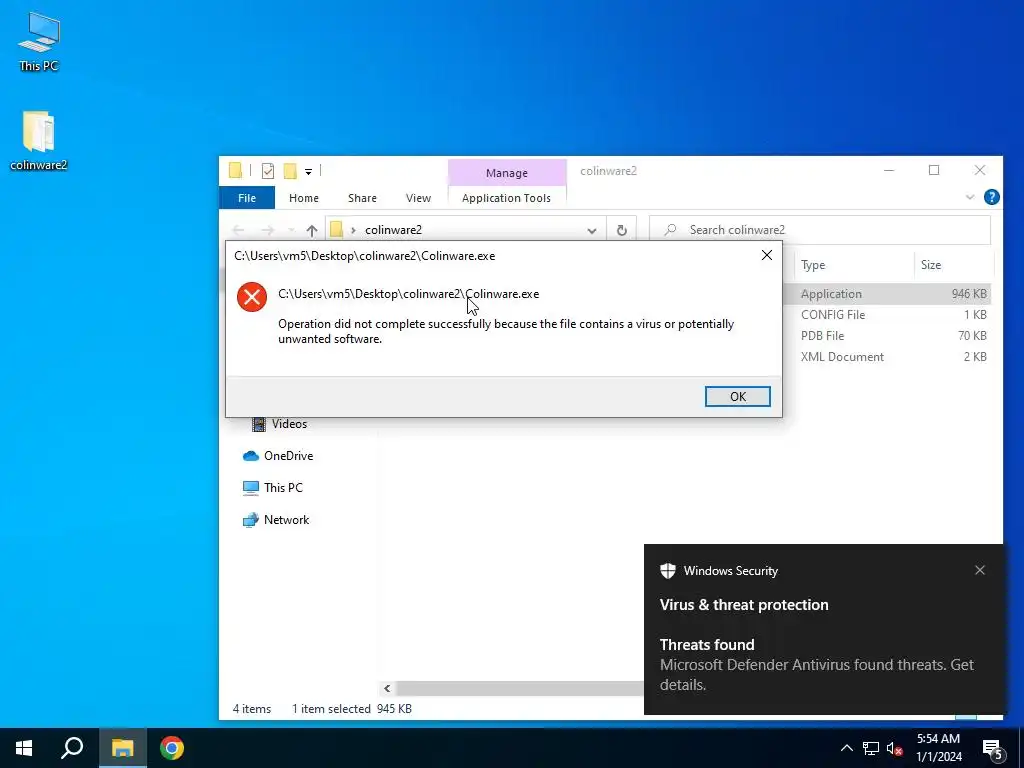Image resolution: width=1024 pixels, height=768 pixels.
Task: Open the File menu in Explorer
Action: click(247, 198)
